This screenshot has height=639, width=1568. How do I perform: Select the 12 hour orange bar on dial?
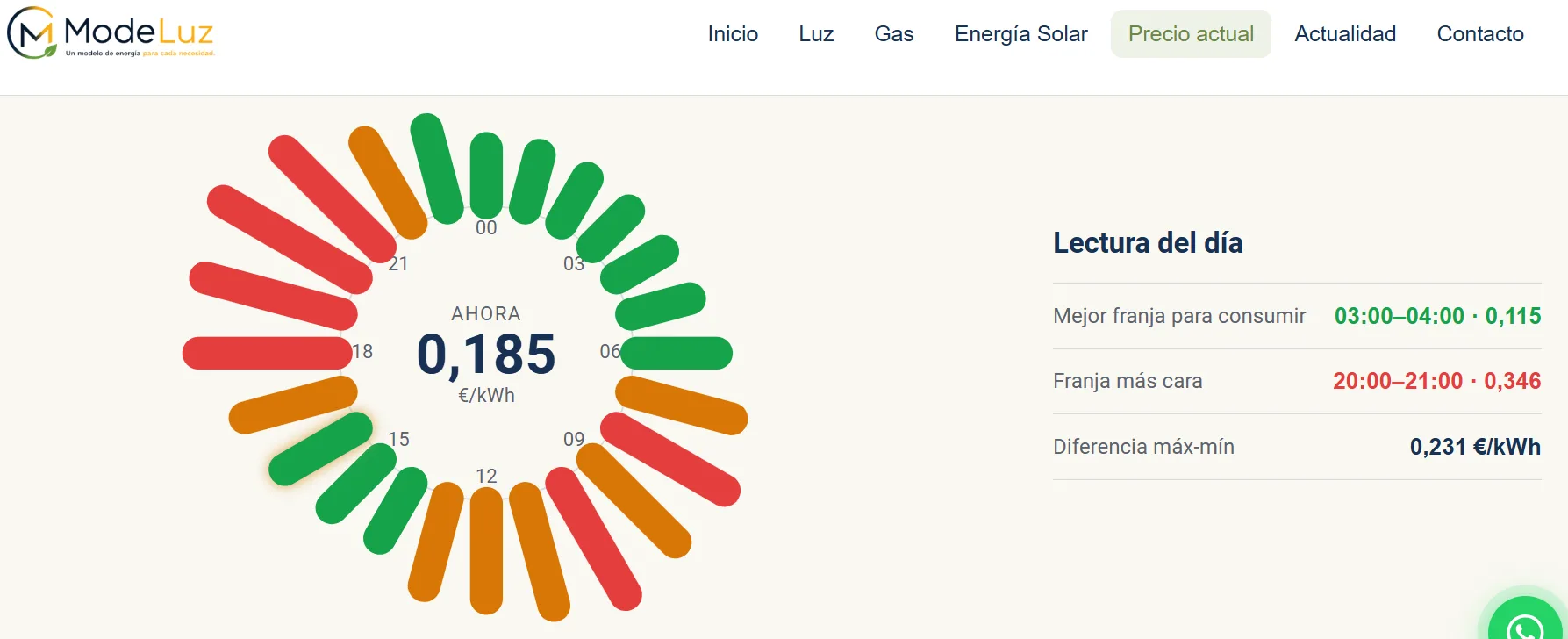coord(486,550)
